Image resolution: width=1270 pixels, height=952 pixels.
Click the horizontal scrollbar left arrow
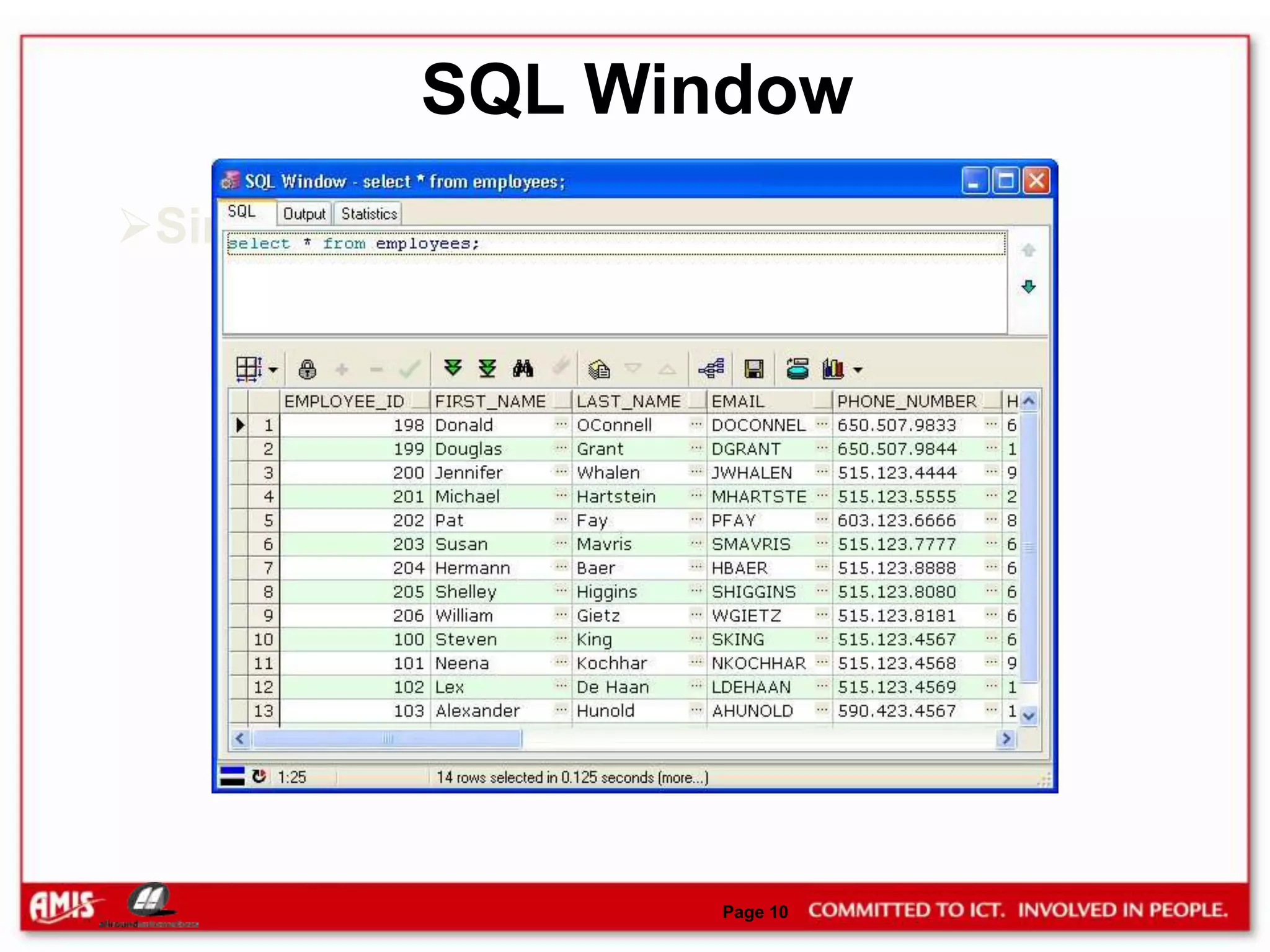240,739
